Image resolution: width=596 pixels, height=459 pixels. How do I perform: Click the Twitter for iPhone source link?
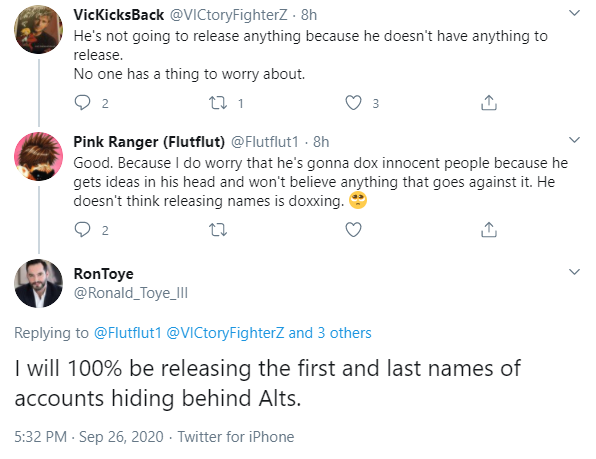[x=236, y=437]
